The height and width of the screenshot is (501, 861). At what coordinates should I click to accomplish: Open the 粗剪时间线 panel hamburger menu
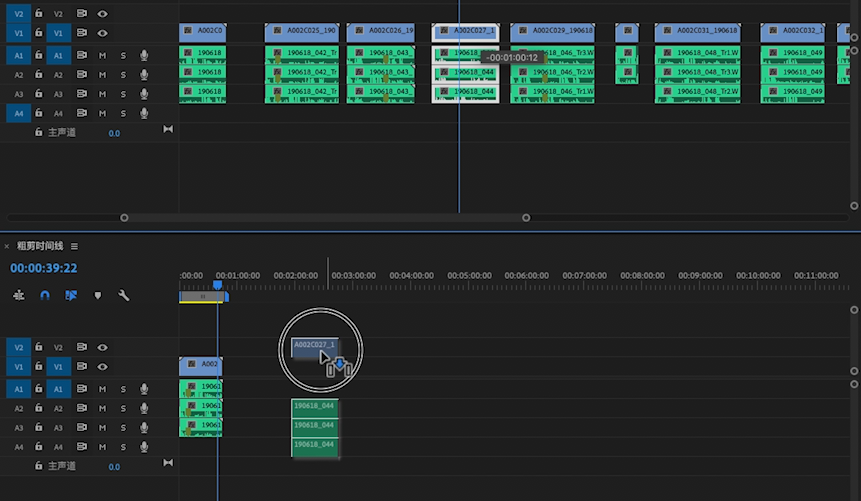coord(74,246)
